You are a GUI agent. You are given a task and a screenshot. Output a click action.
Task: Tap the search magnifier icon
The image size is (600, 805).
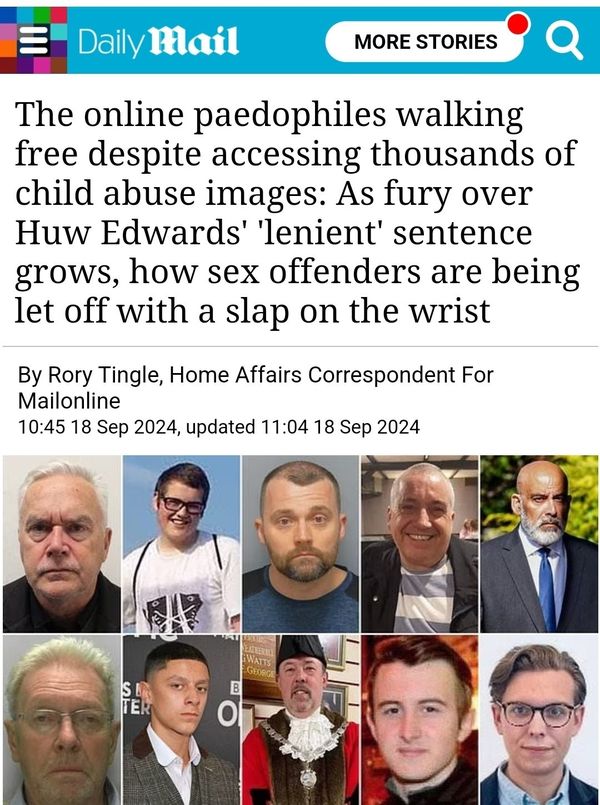click(x=564, y=41)
